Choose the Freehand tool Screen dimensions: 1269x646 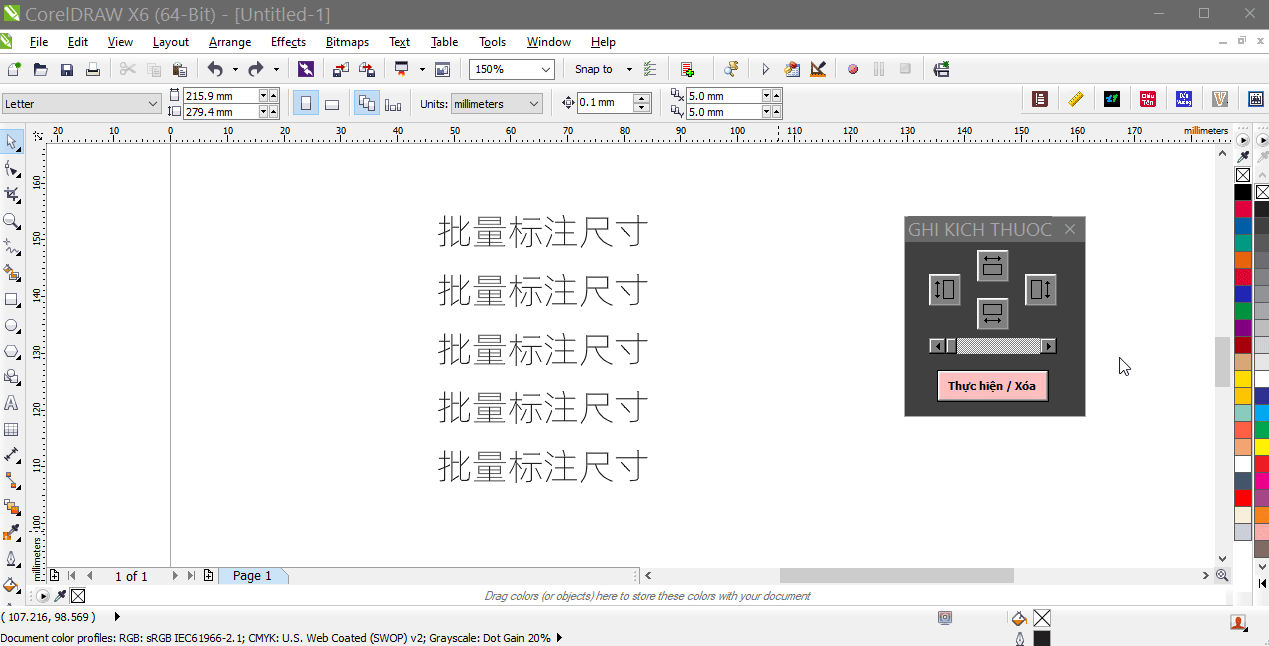12,246
